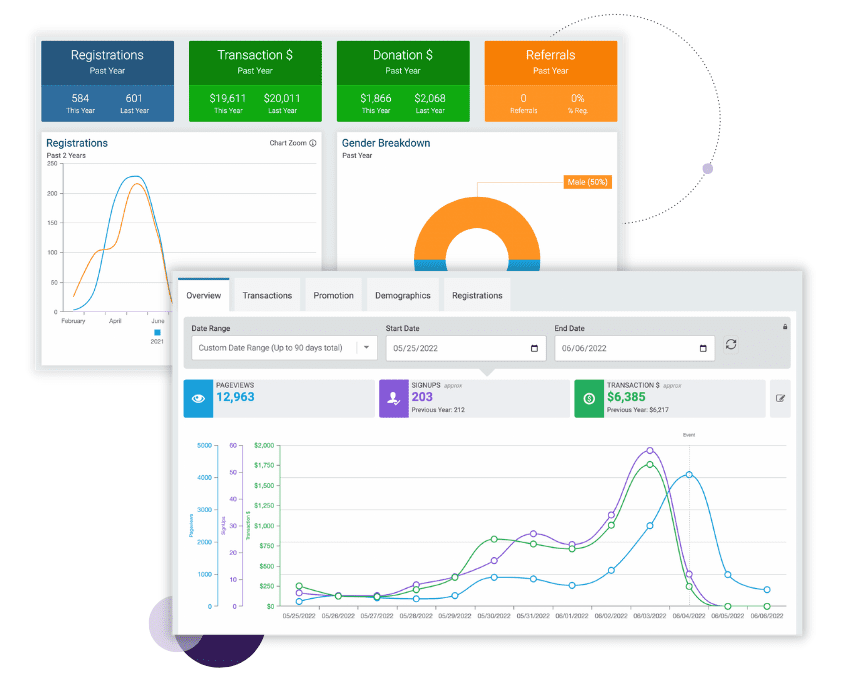The width and height of the screenshot is (841, 674).
Task: Click the refresh date range icon
Action: point(731,344)
